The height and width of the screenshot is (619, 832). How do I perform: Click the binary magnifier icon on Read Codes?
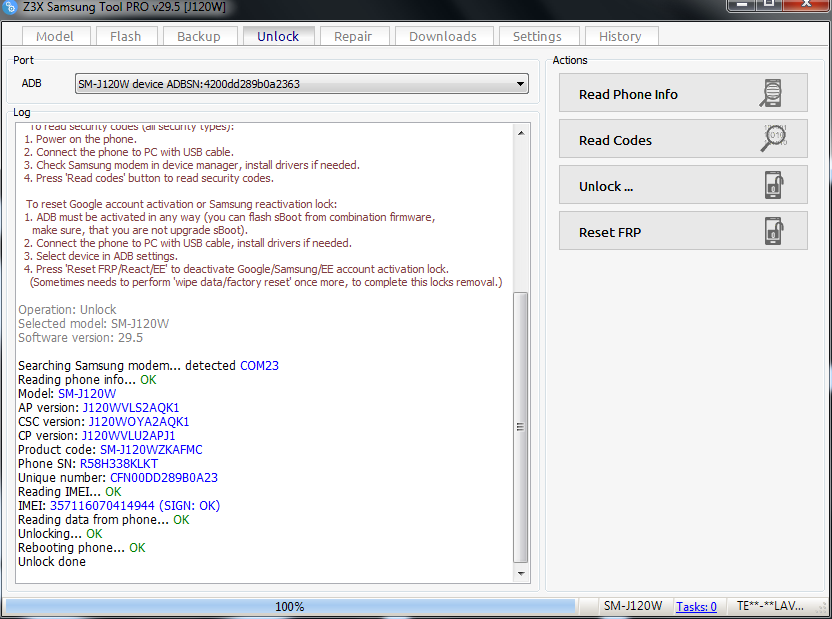[774, 138]
